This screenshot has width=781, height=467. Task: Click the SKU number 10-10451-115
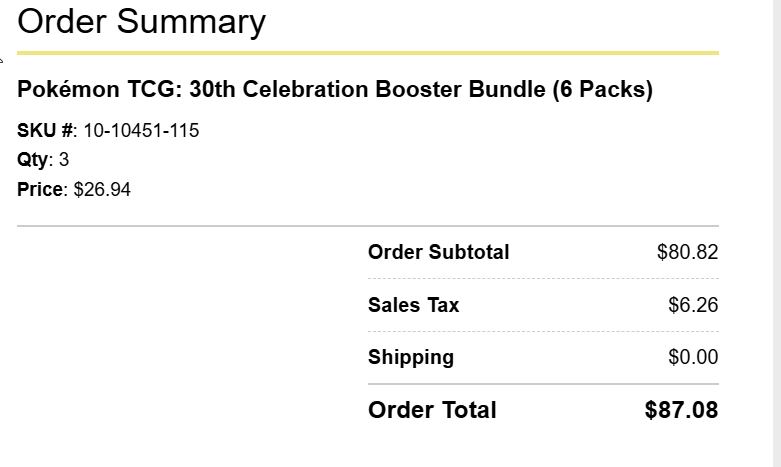pos(141,130)
